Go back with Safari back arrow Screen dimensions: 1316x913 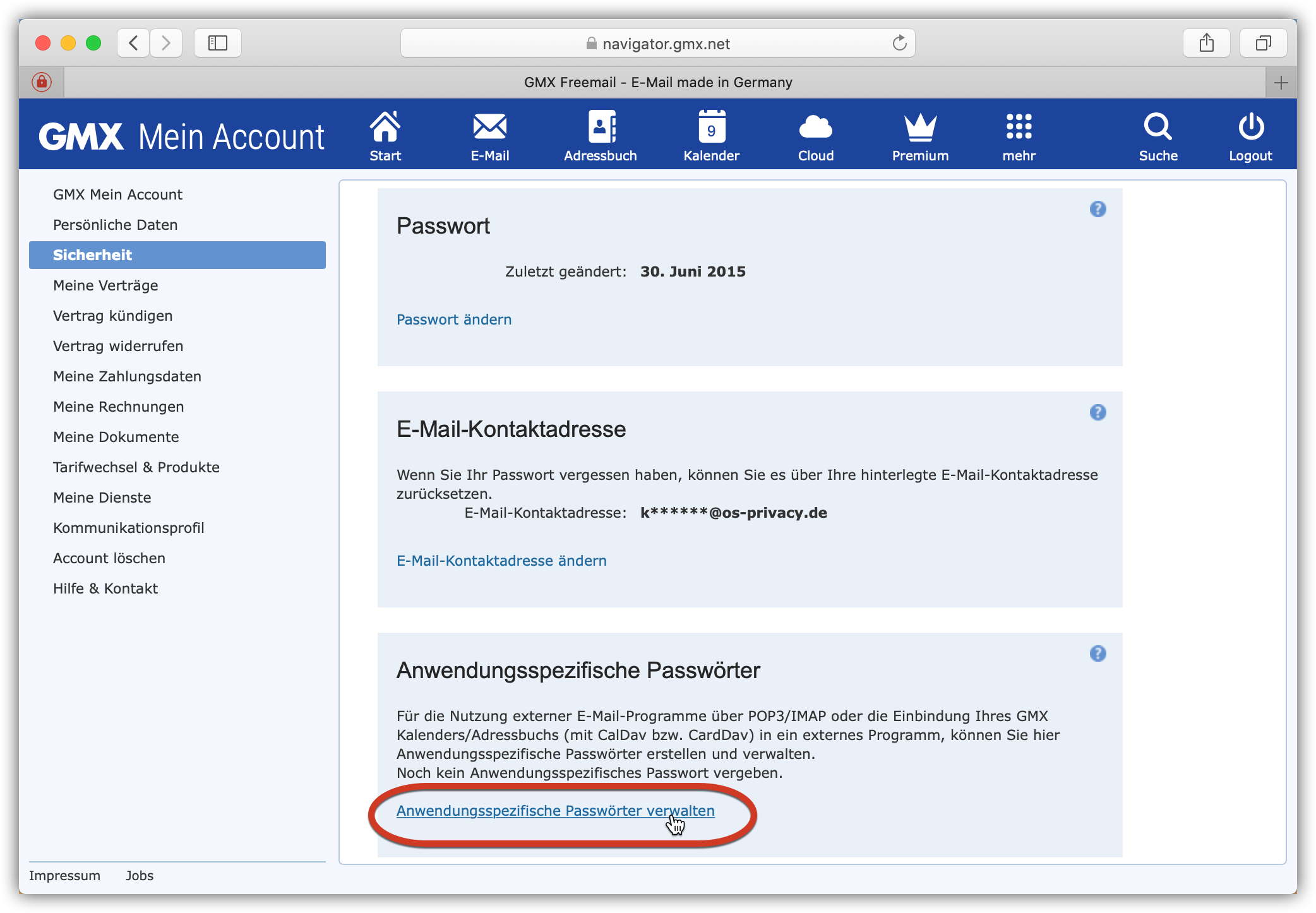coord(133,43)
